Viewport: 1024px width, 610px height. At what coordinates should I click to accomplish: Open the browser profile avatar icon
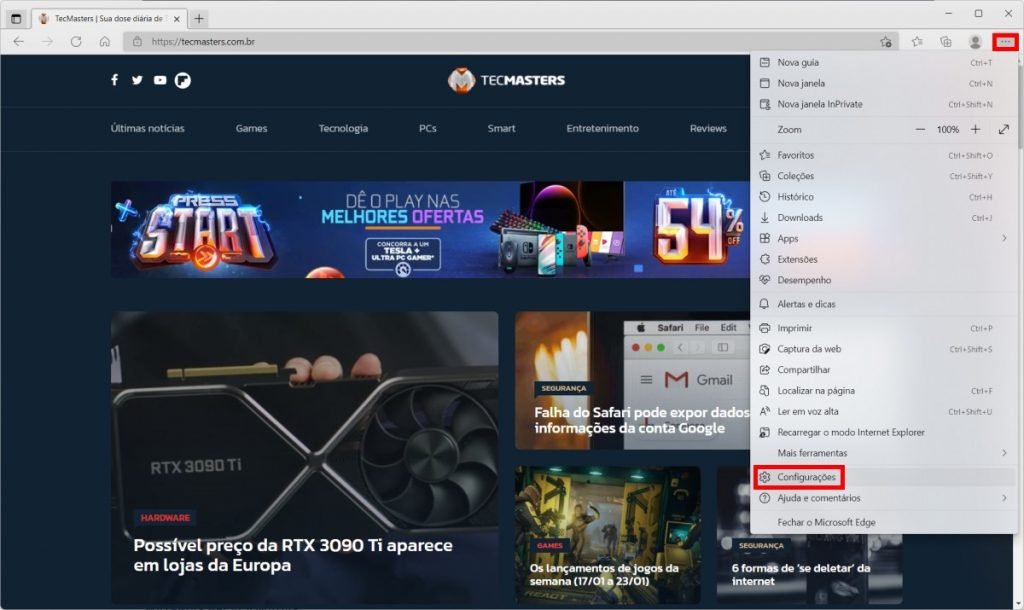tap(974, 41)
